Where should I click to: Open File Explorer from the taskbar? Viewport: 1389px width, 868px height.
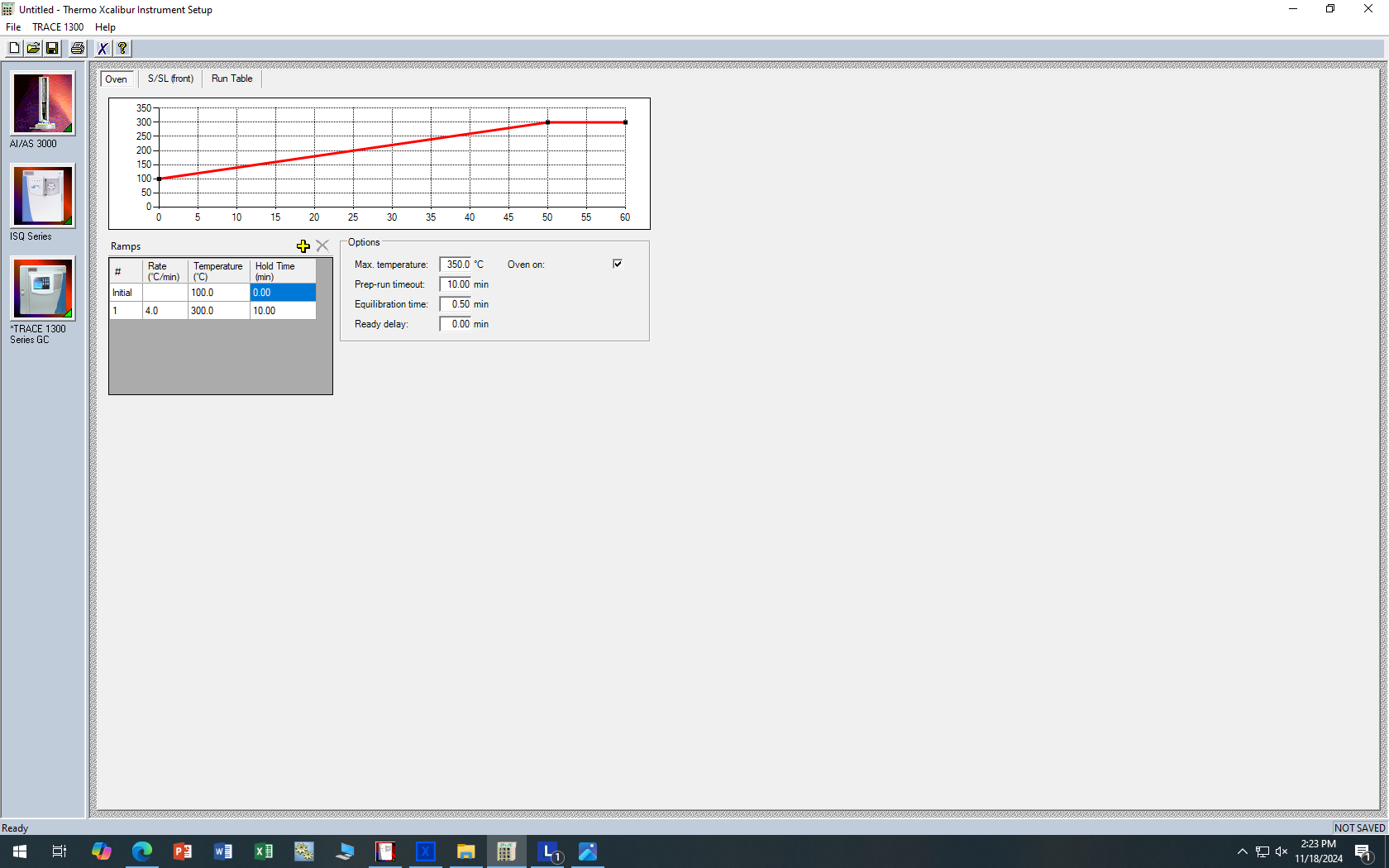(465, 851)
